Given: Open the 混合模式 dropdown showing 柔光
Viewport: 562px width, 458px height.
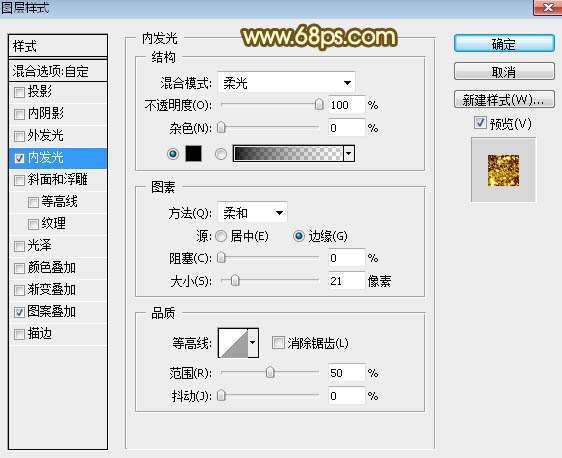Looking at the screenshot, I should 286,83.
